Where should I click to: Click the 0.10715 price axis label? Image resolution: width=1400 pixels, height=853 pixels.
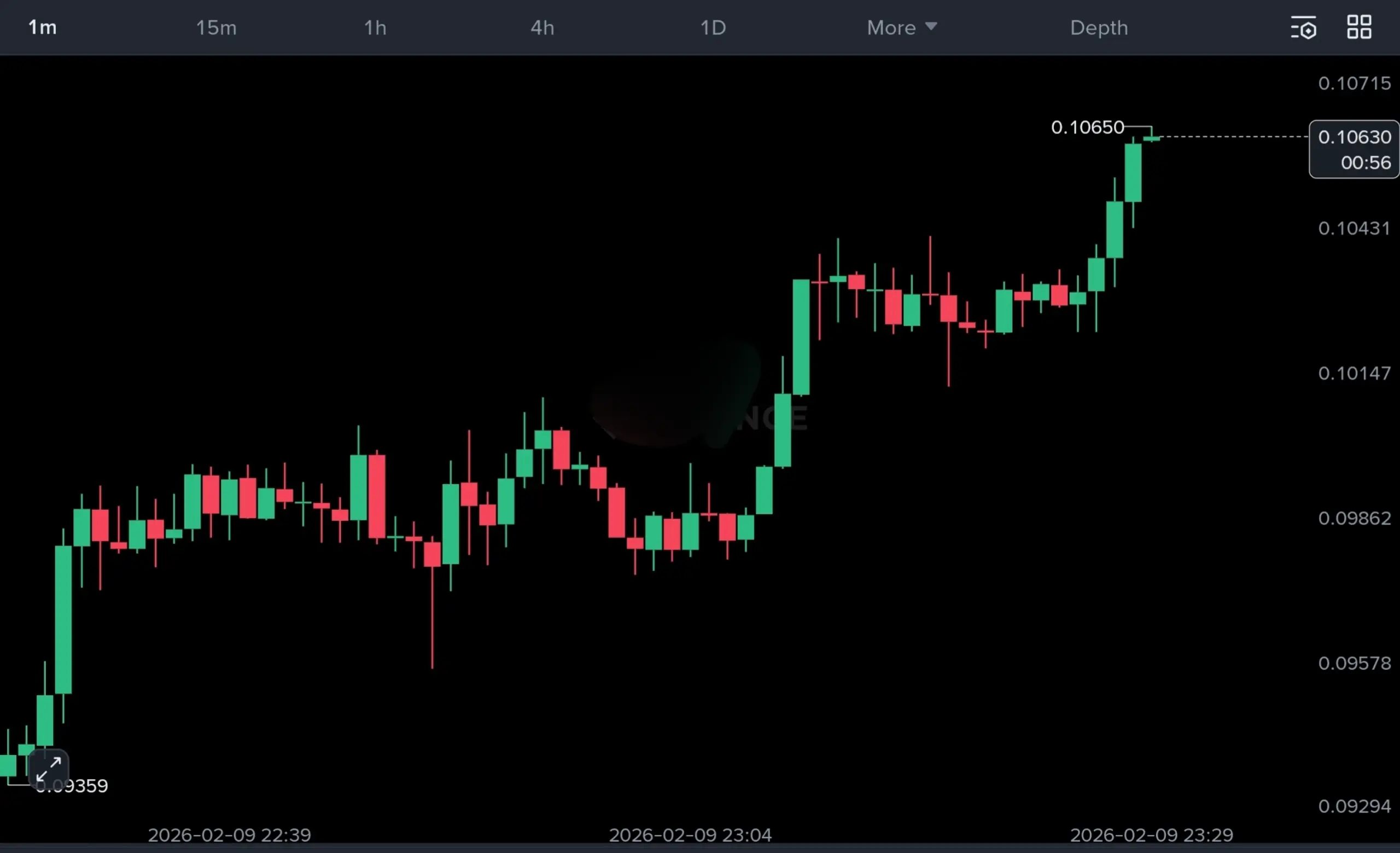pos(1354,84)
